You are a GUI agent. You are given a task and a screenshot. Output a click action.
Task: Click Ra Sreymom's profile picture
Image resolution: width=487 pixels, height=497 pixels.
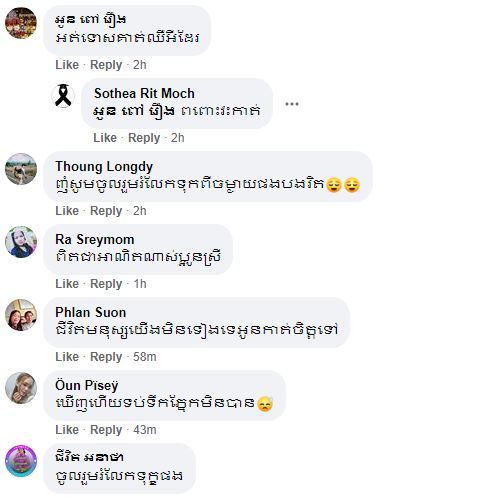(21, 242)
